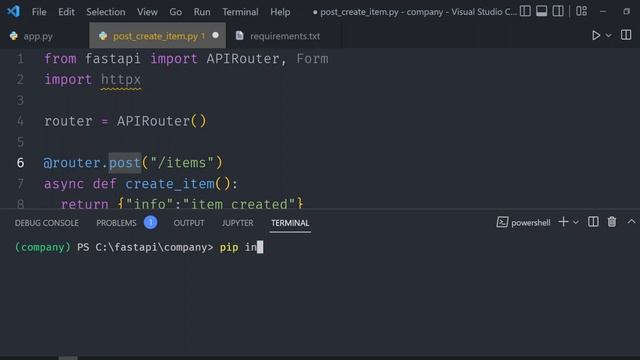
Task: Toggle the secondary side bar layout icon
Action: point(558,11)
